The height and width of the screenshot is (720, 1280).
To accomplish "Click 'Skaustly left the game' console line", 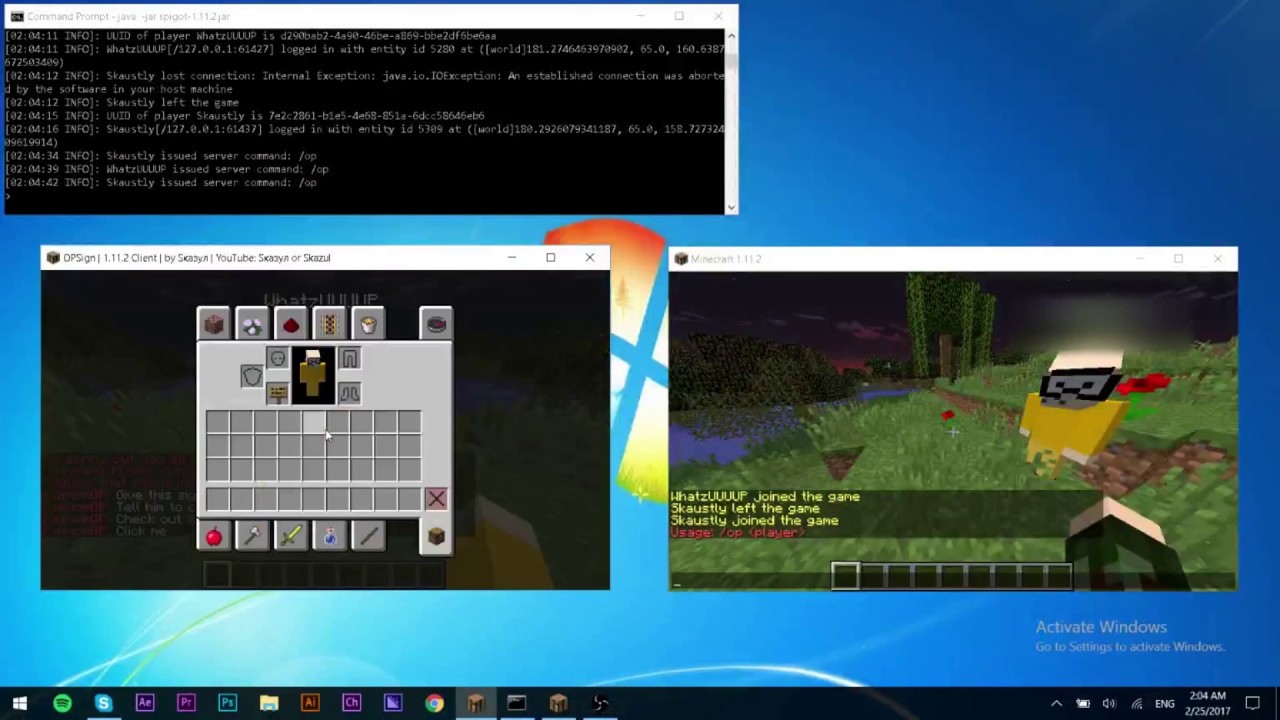I will click(122, 102).
